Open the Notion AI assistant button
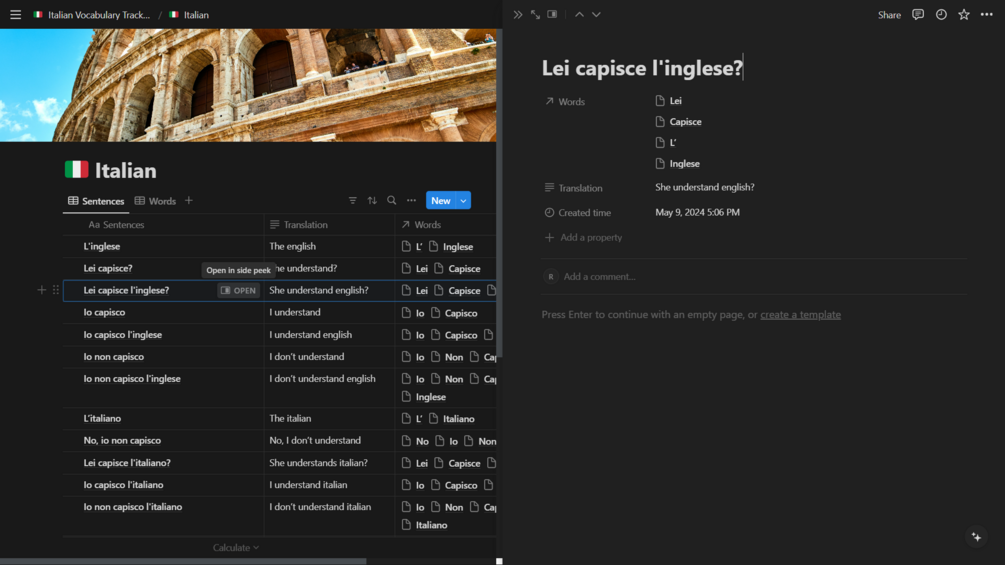1005x565 pixels. (976, 537)
